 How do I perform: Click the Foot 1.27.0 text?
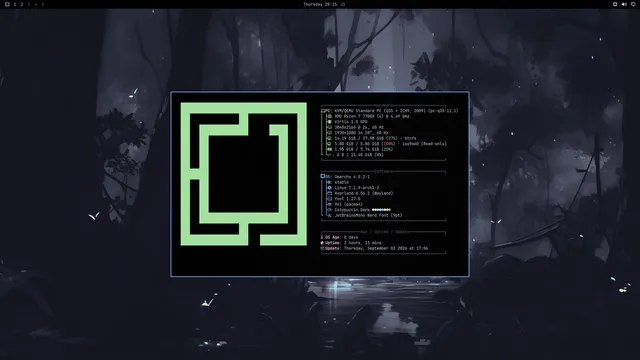click(x=347, y=199)
